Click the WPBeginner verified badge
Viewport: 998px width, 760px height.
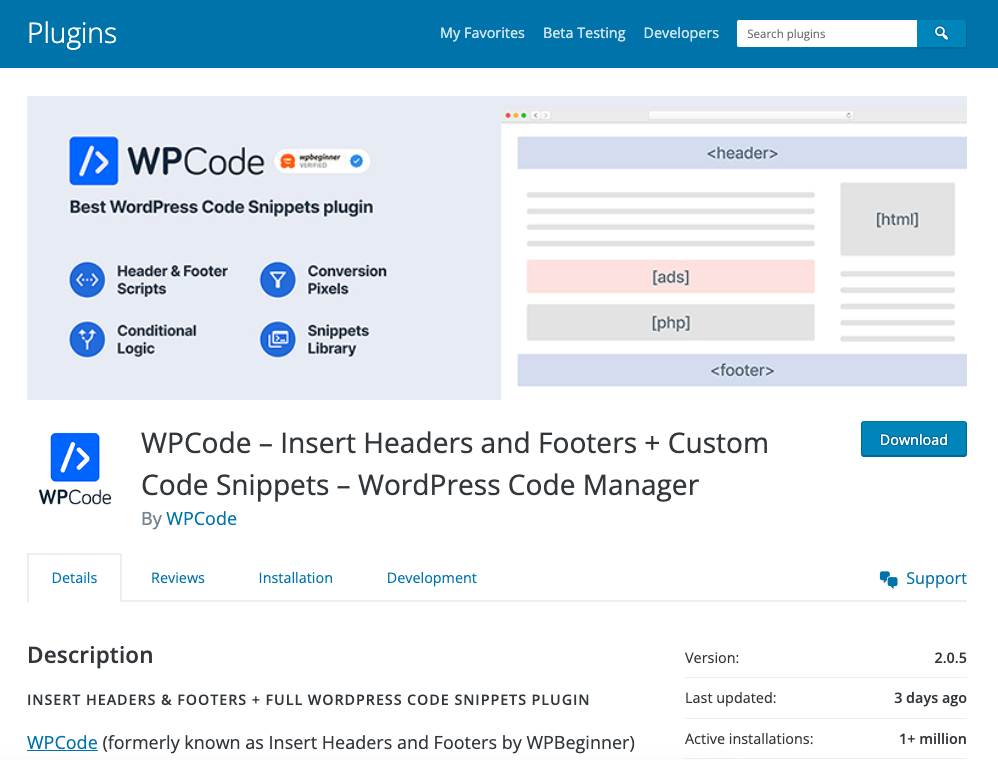pyautogui.click(x=323, y=160)
